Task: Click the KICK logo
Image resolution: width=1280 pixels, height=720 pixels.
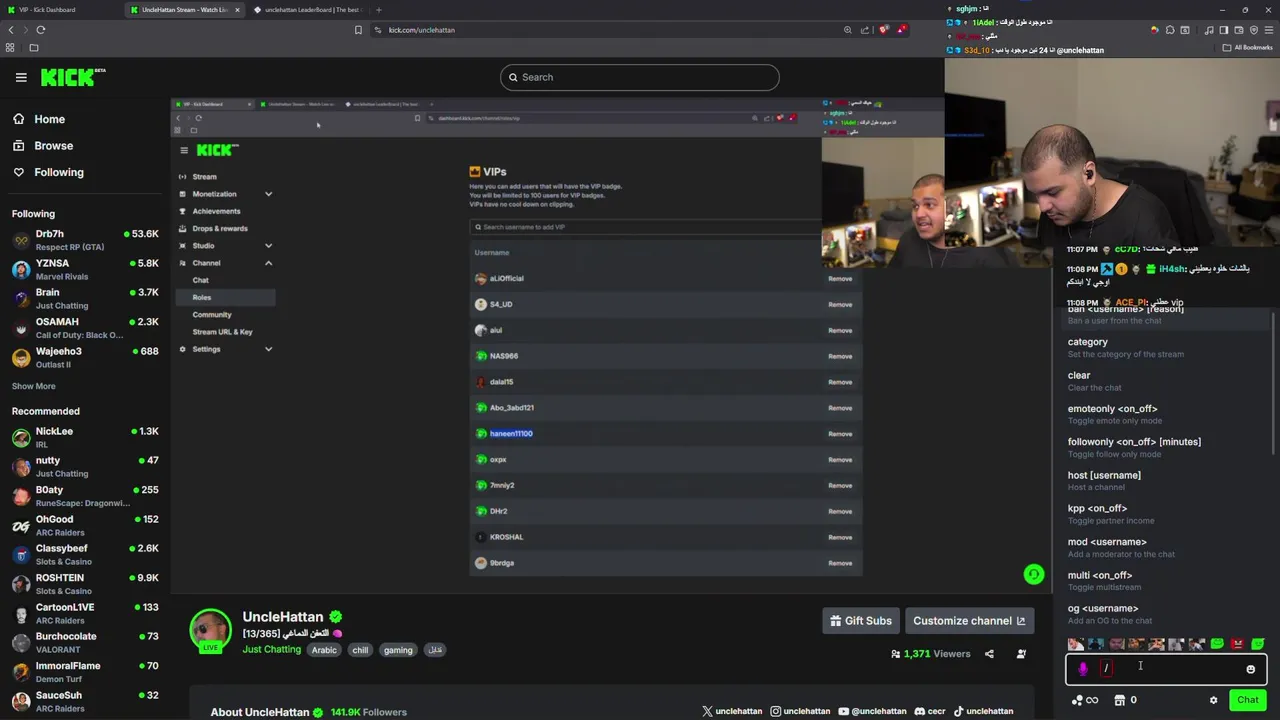Action: (72, 77)
